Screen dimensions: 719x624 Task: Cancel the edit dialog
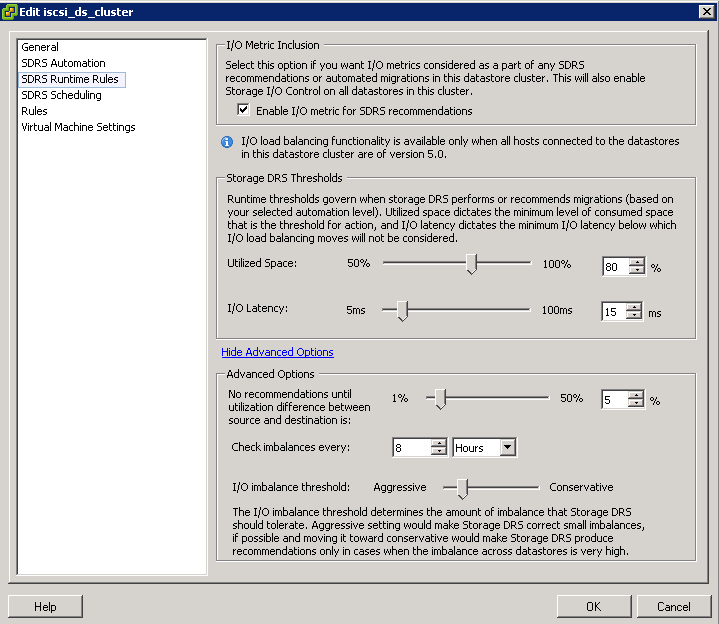tap(674, 607)
